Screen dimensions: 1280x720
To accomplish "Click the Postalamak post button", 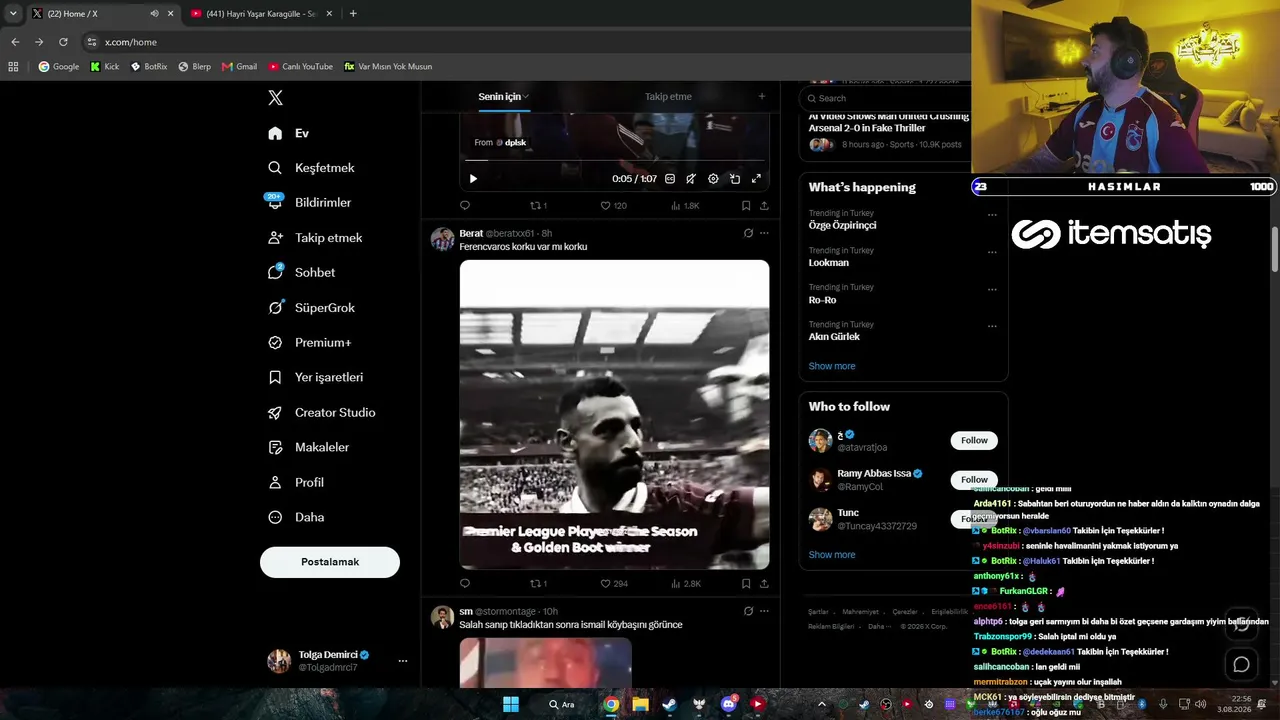I will coord(330,562).
